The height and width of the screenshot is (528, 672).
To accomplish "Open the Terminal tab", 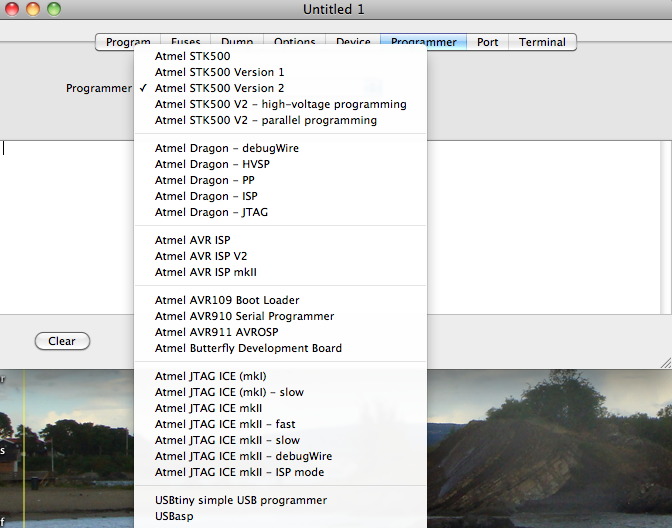I will point(542,42).
